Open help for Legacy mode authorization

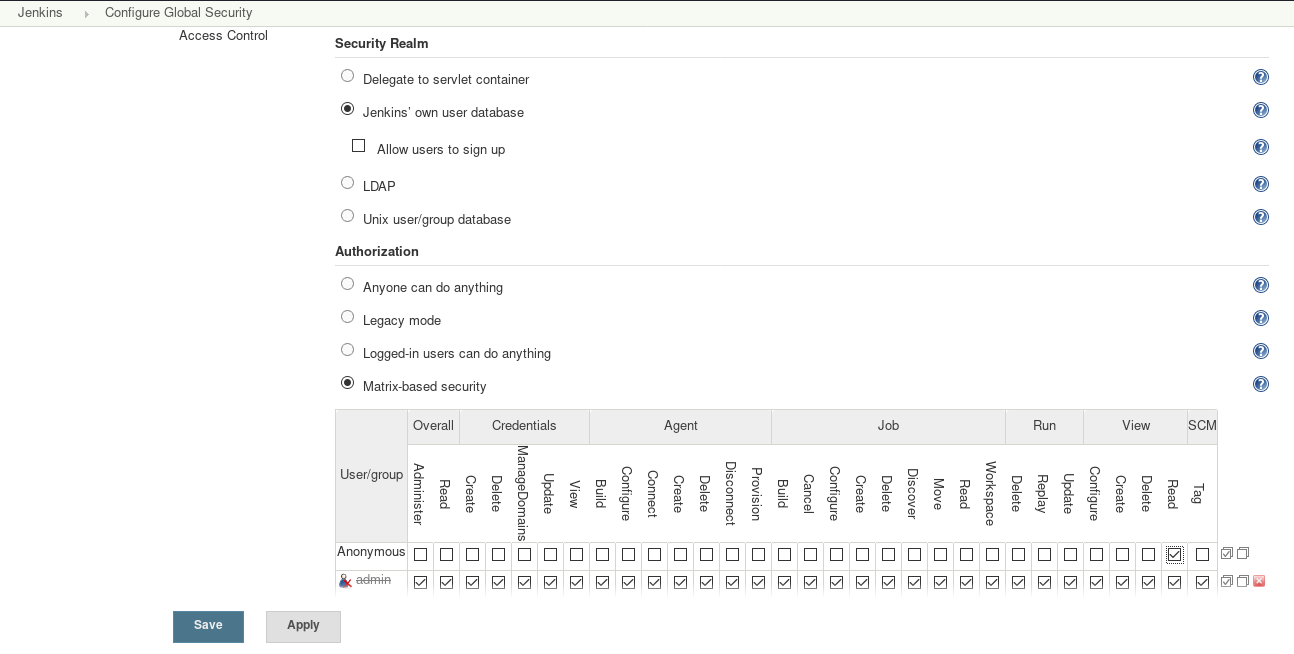(x=1260, y=317)
